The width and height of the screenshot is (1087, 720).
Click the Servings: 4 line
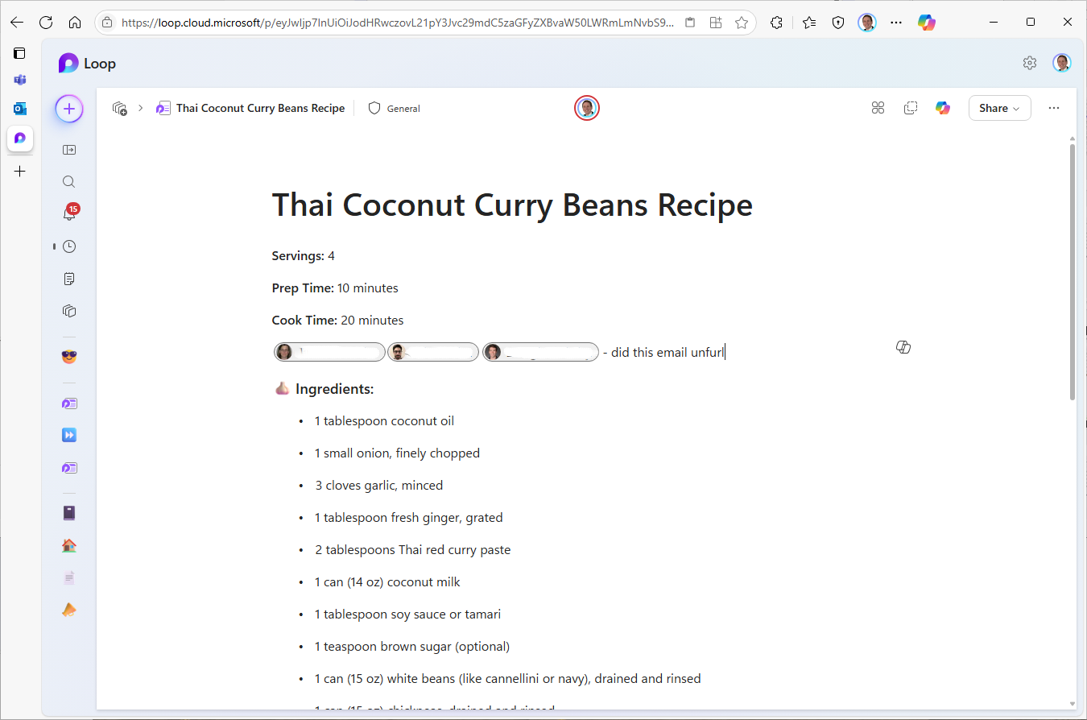pyautogui.click(x=303, y=256)
